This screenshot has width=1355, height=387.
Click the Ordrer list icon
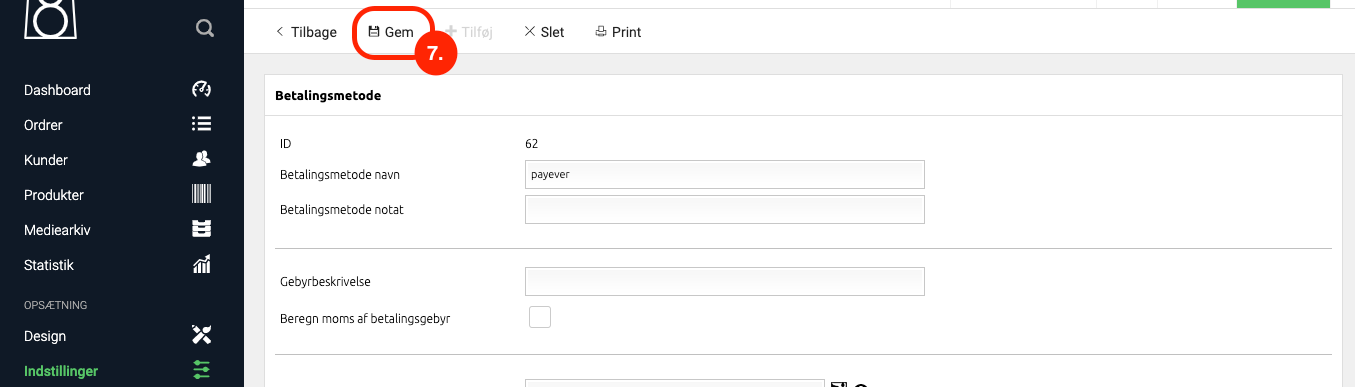tap(201, 124)
